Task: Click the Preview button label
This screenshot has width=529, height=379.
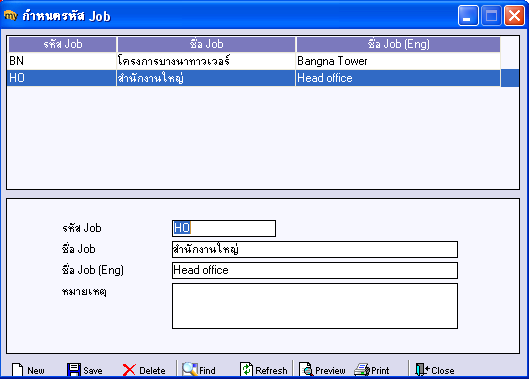Action: coord(330,371)
